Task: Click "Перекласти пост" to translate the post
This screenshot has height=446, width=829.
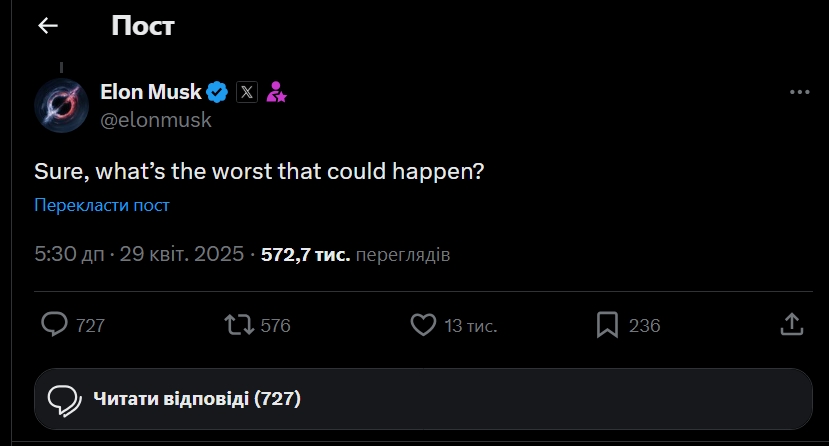Action: (x=102, y=205)
